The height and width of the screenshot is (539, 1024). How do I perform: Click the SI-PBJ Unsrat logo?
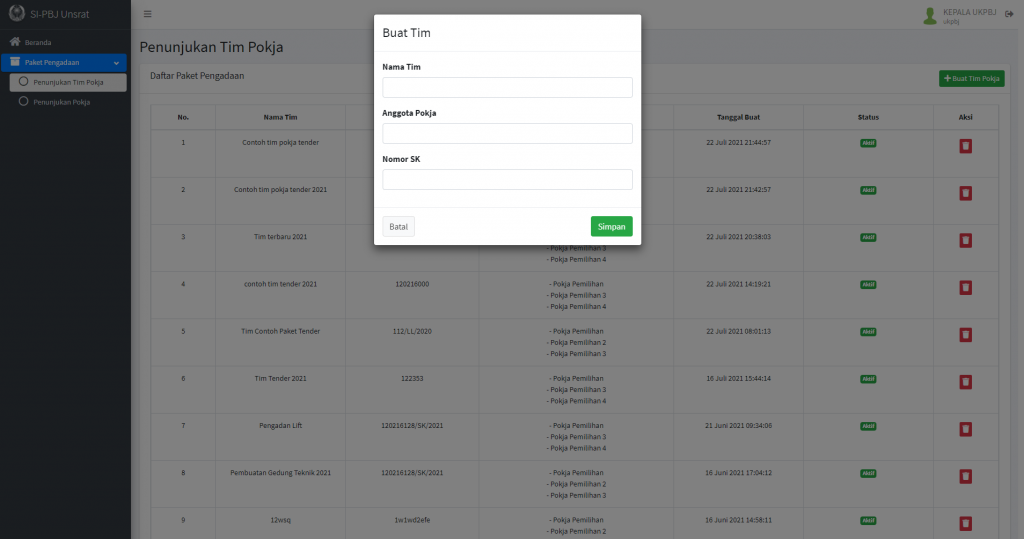tap(15, 15)
